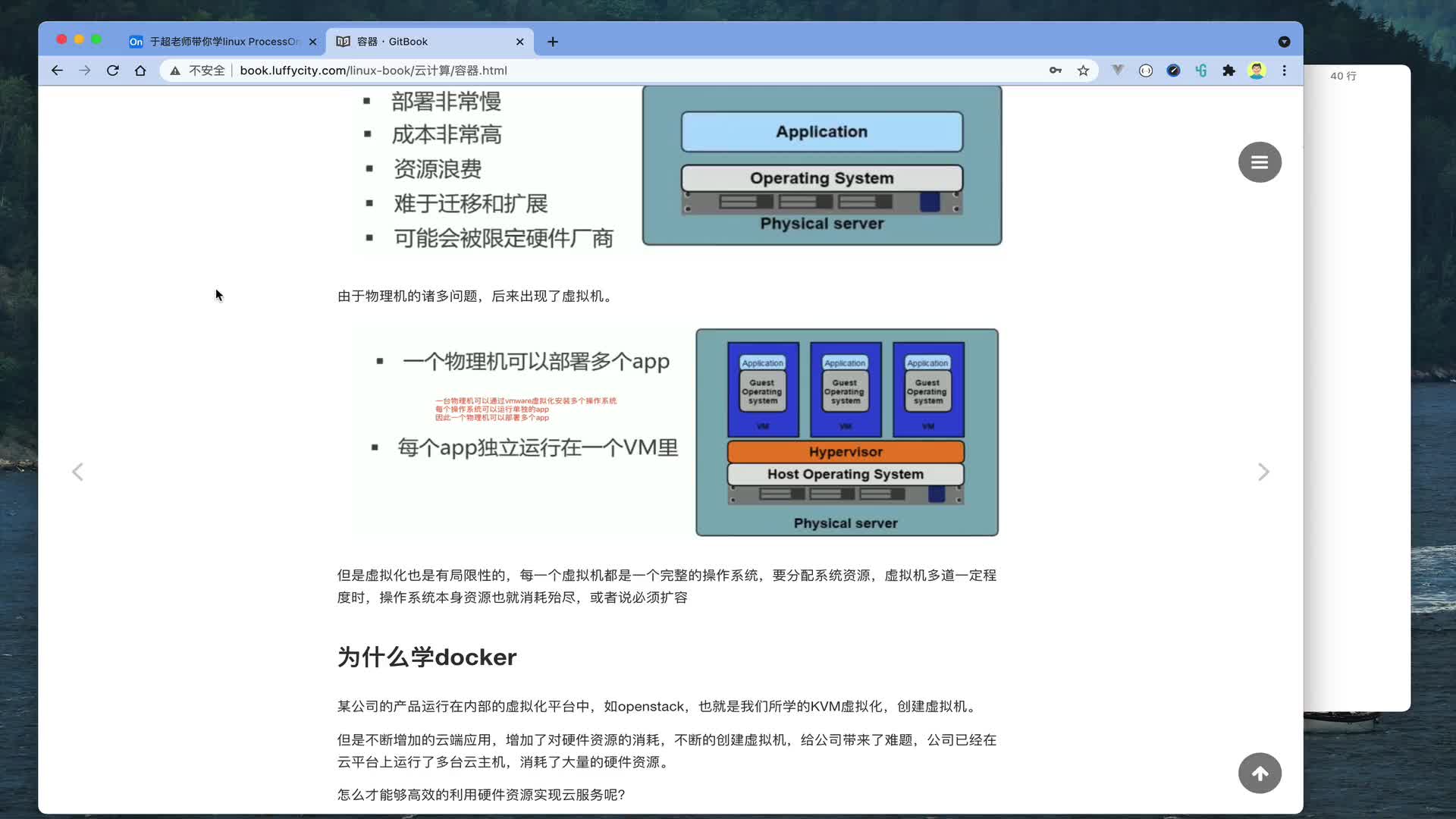Click the browser forward navigation arrow
The height and width of the screenshot is (819, 1456).
pos(85,70)
